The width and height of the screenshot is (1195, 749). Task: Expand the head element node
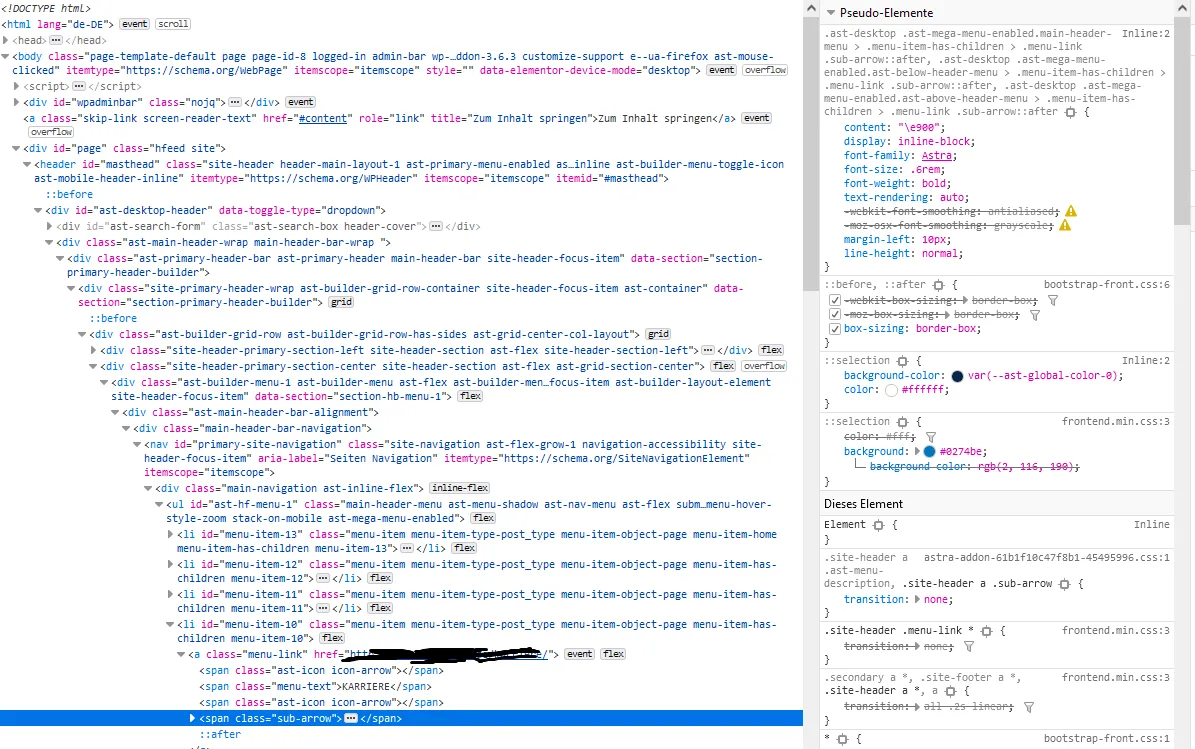coord(5,40)
